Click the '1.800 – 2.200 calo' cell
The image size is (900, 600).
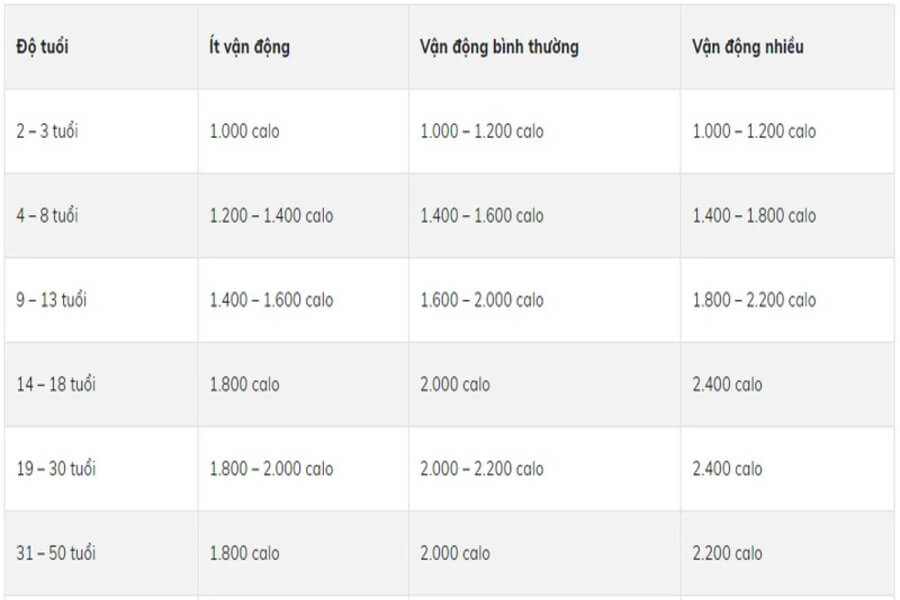coord(754,300)
